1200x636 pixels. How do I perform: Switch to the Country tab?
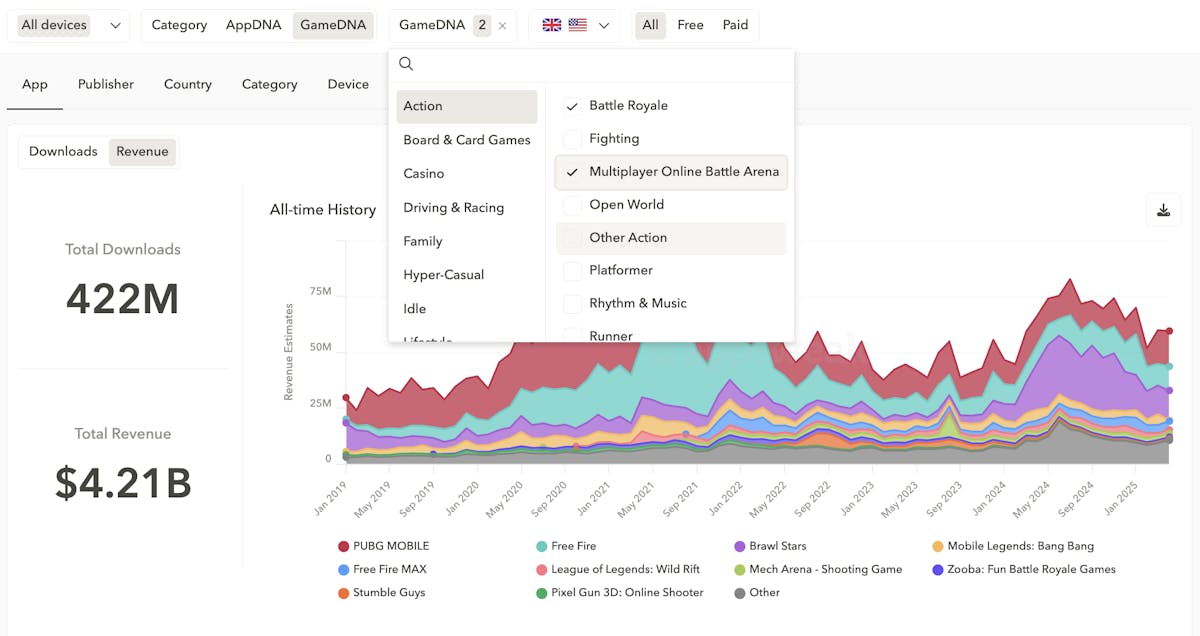pyautogui.click(x=188, y=84)
